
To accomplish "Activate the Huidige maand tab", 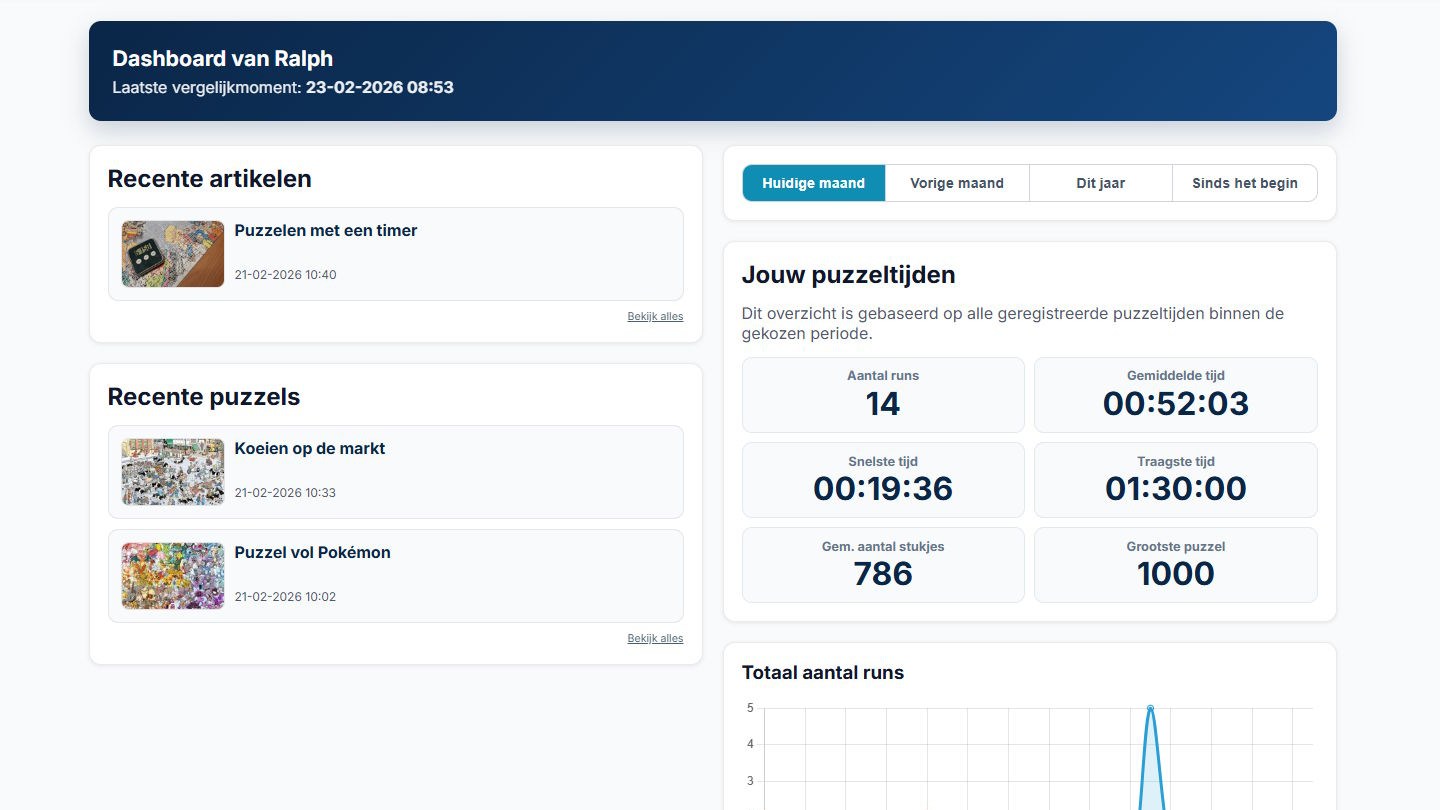I will tap(813, 183).
